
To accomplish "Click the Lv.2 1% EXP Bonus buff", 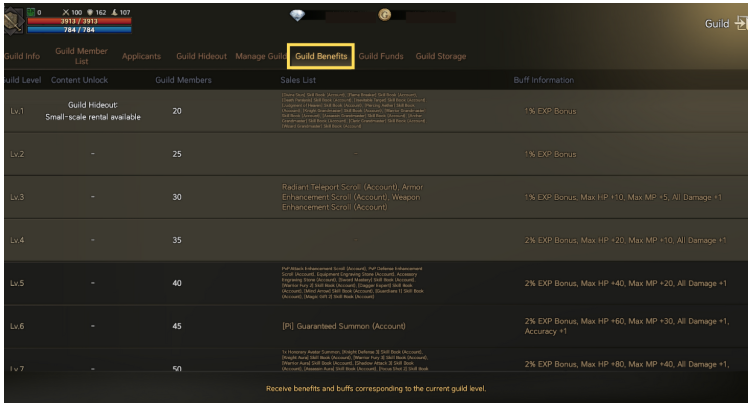I will [550, 154].
